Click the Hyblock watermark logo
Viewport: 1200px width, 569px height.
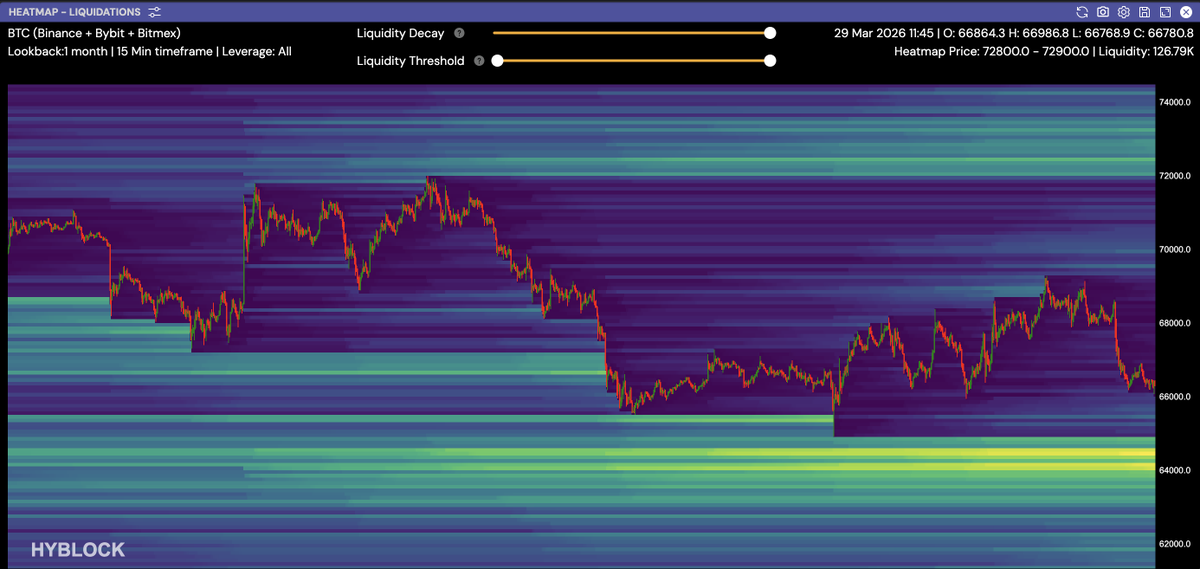click(x=78, y=550)
